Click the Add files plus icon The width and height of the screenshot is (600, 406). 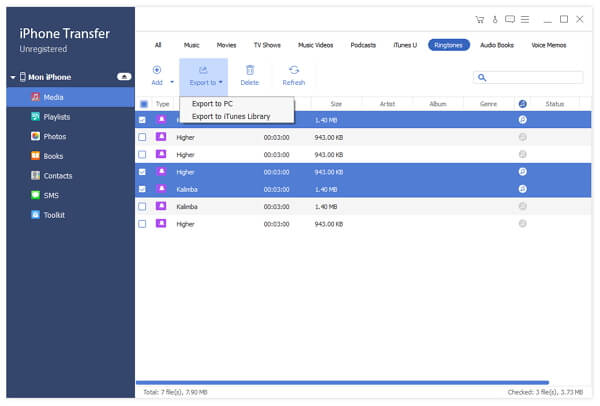pyautogui.click(x=157, y=70)
